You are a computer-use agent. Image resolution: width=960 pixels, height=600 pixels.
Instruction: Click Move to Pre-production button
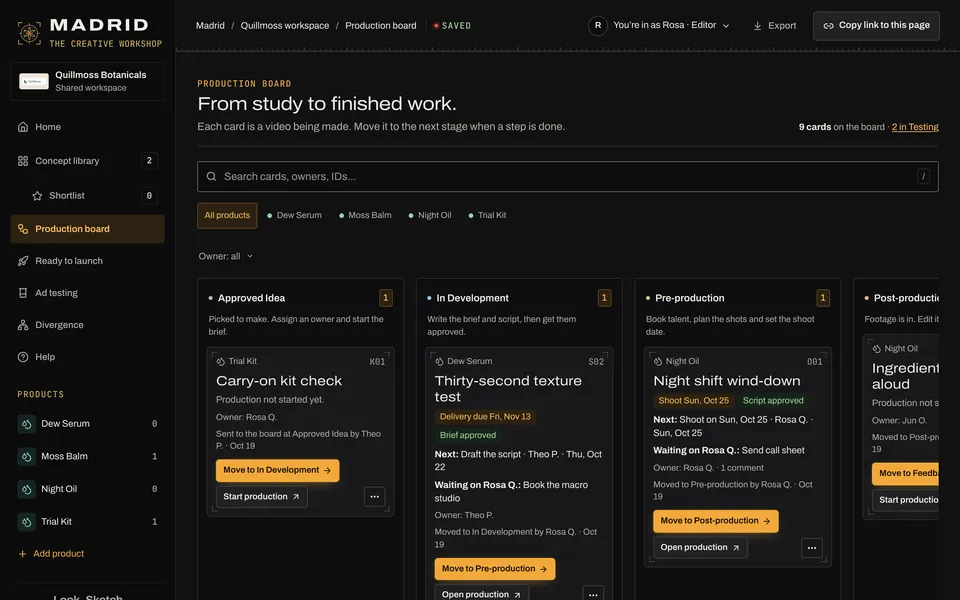(x=495, y=569)
